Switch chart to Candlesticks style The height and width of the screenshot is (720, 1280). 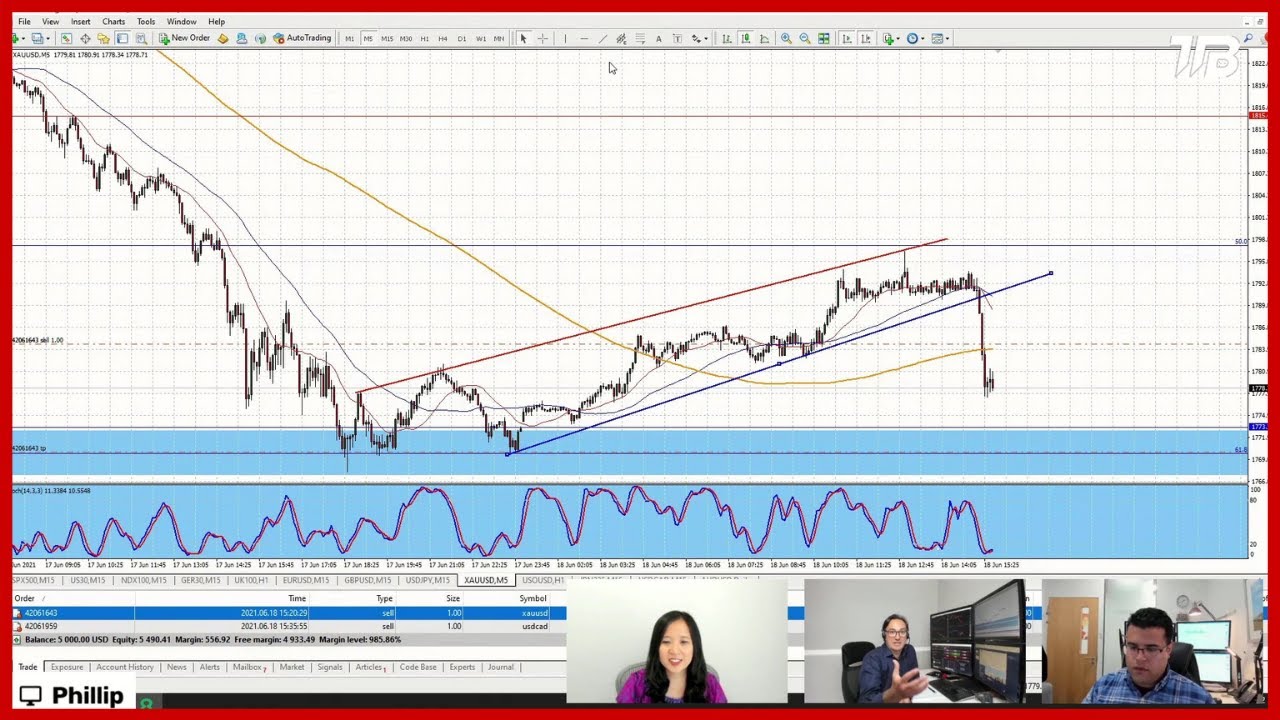745,38
